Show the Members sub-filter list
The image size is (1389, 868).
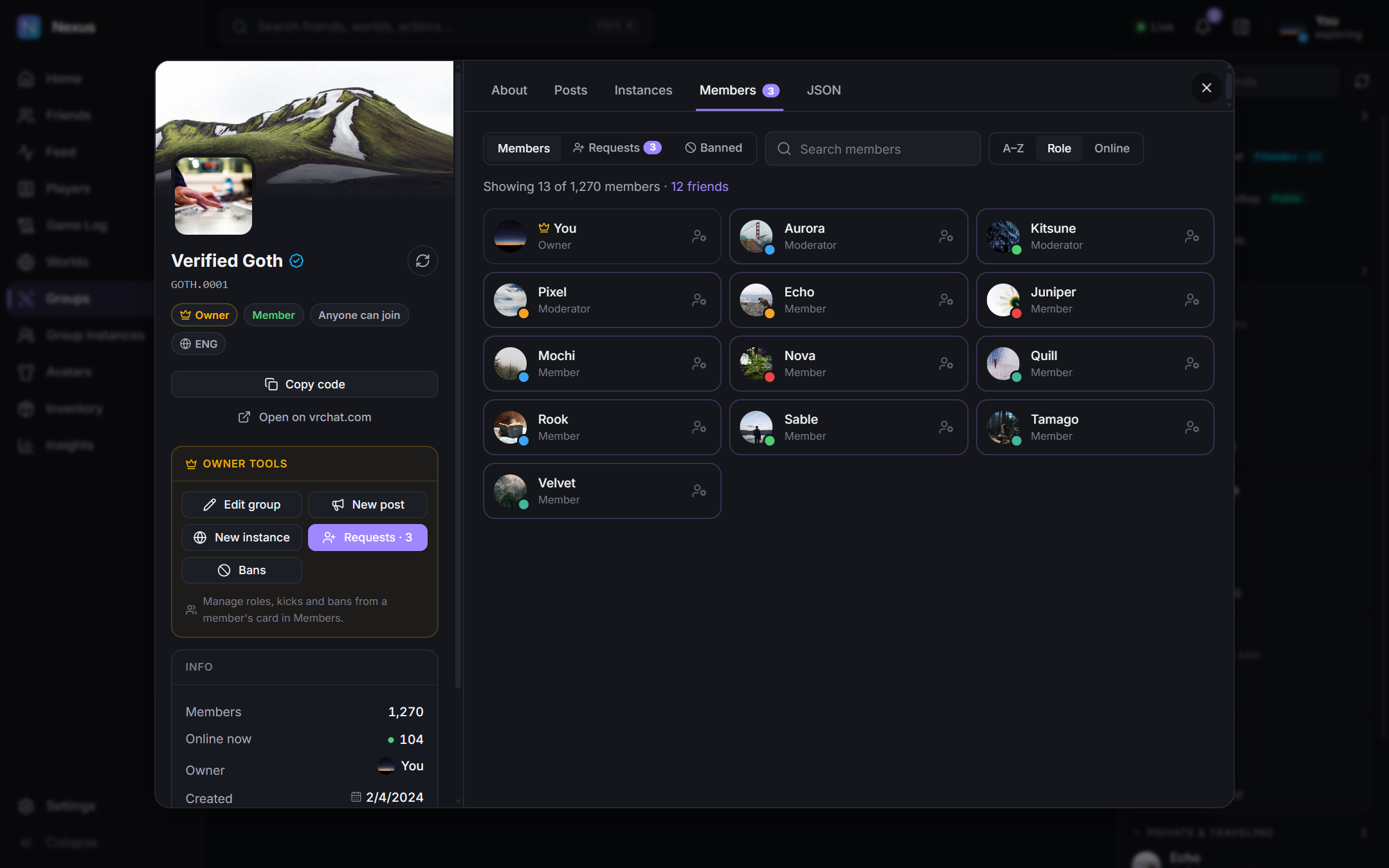click(523, 149)
